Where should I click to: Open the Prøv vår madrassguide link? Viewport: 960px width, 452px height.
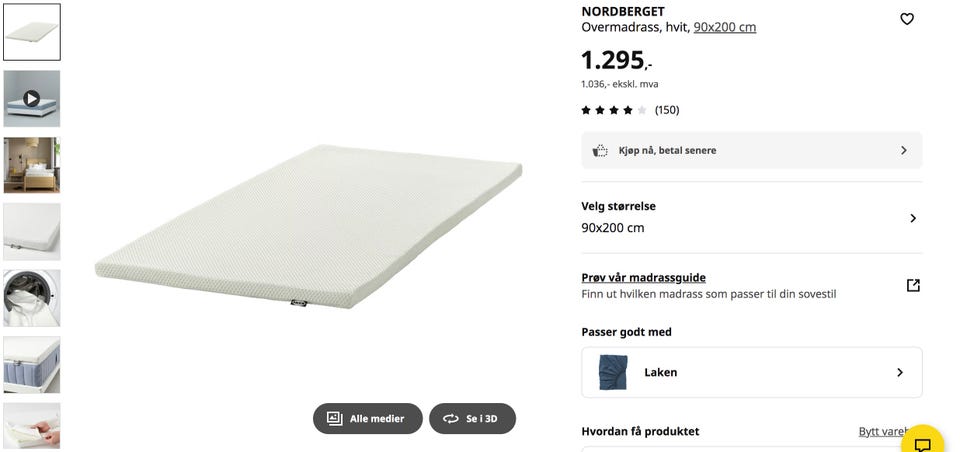(643, 277)
